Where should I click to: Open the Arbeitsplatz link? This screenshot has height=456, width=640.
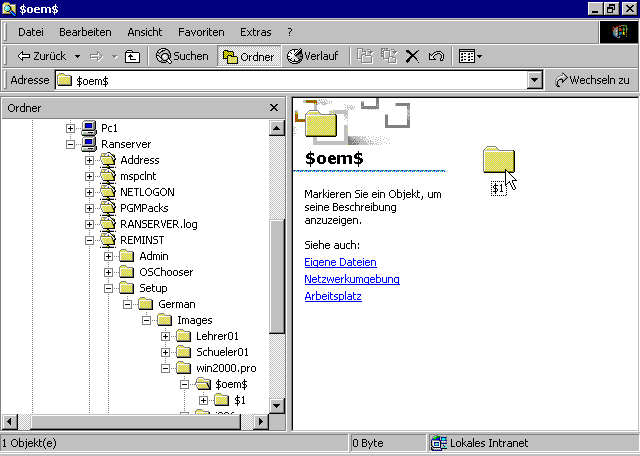point(333,296)
